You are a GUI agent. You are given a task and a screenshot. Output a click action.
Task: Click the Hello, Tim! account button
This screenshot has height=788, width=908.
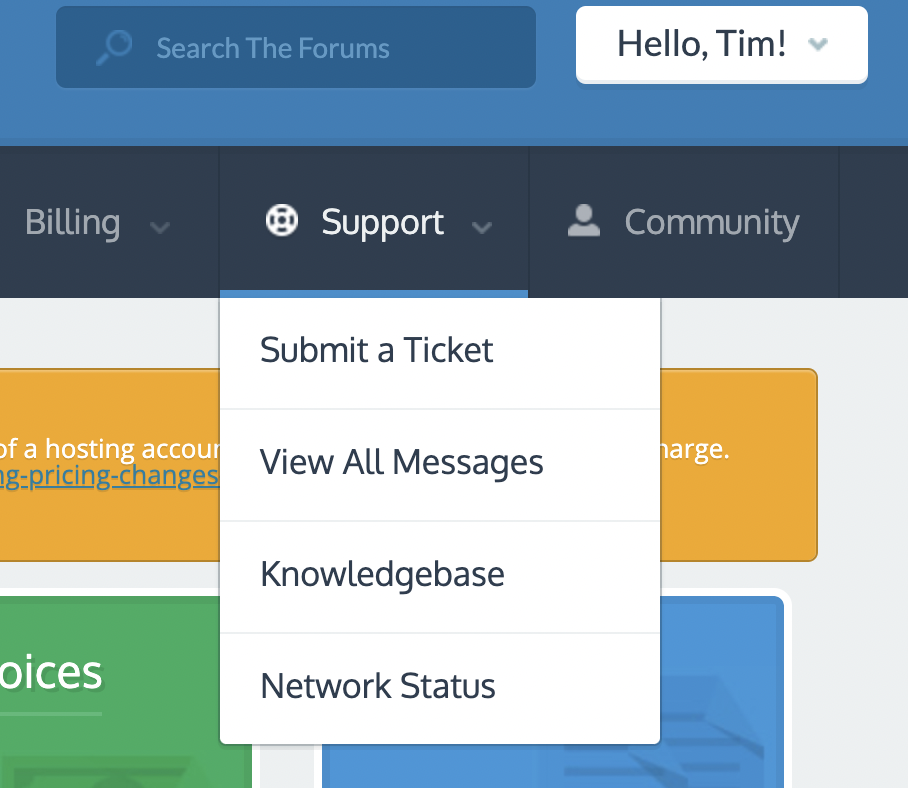[722, 45]
